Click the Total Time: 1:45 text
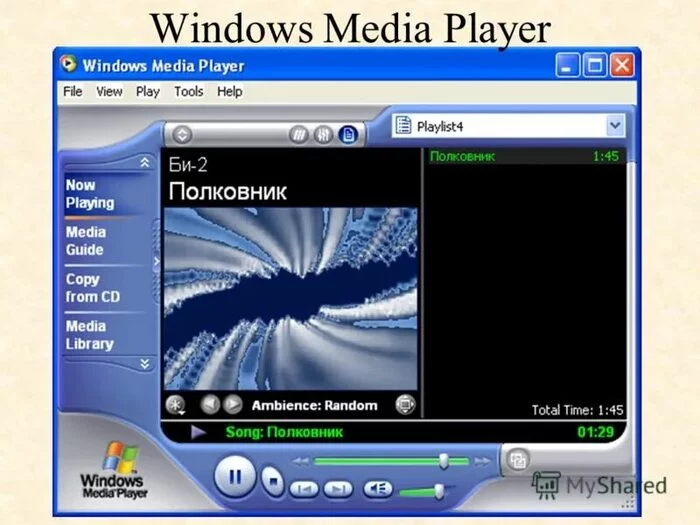This screenshot has width=700, height=525. tap(577, 410)
